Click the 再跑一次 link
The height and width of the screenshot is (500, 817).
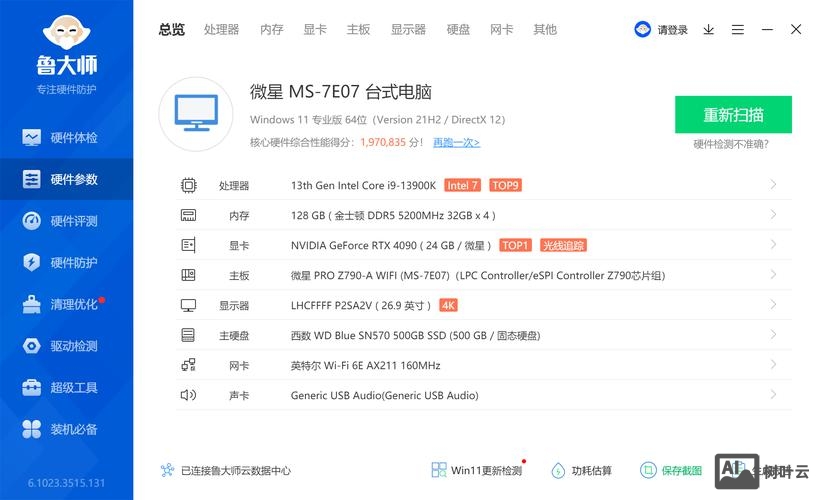(456, 142)
